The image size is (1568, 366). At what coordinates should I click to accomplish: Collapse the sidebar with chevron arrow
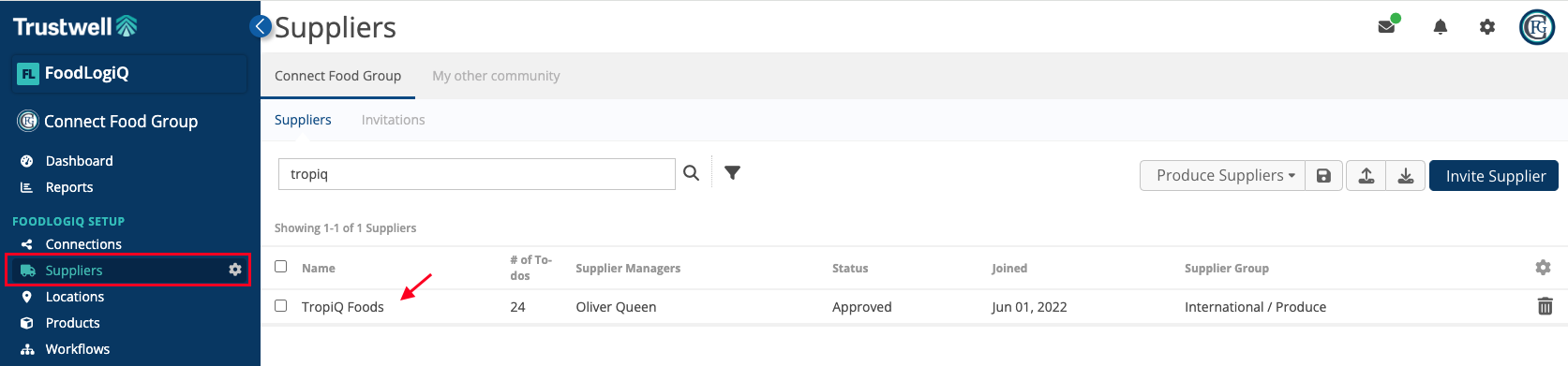[x=261, y=26]
